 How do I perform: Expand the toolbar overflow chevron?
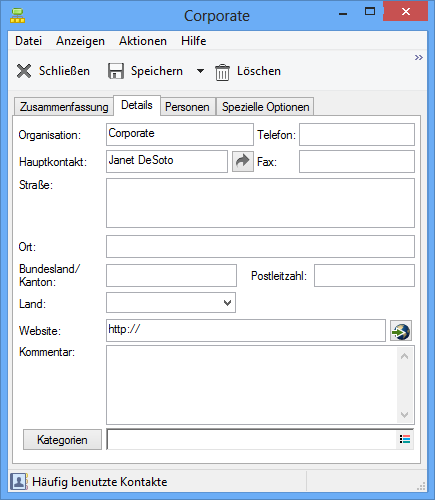[x=419, y=57]
